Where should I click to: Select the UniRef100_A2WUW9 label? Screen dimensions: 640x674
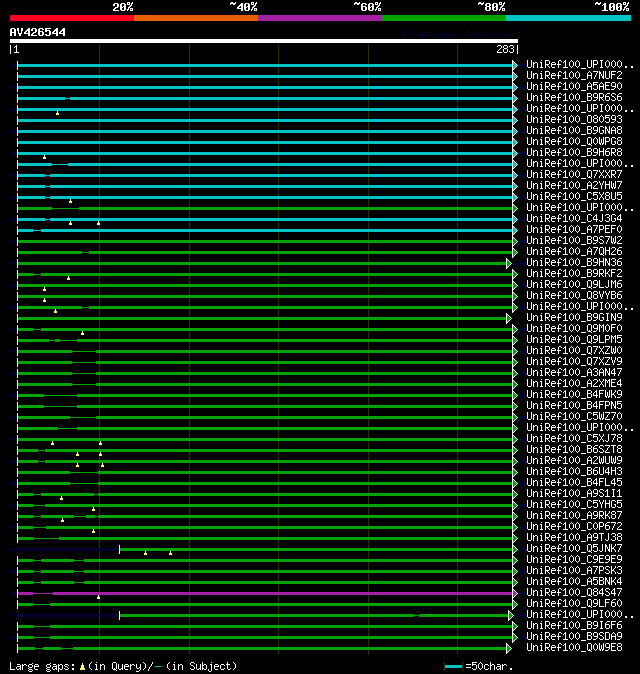[x=574, y=461]
